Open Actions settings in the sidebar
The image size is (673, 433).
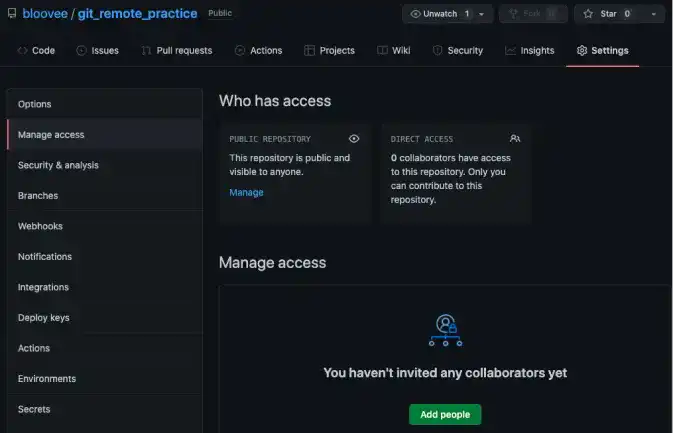coord(105,348)
